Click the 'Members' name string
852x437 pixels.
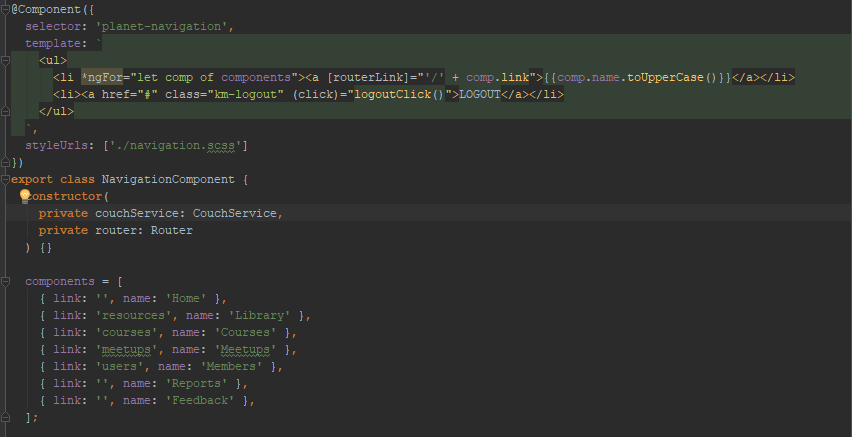click(x=231, y=366)
